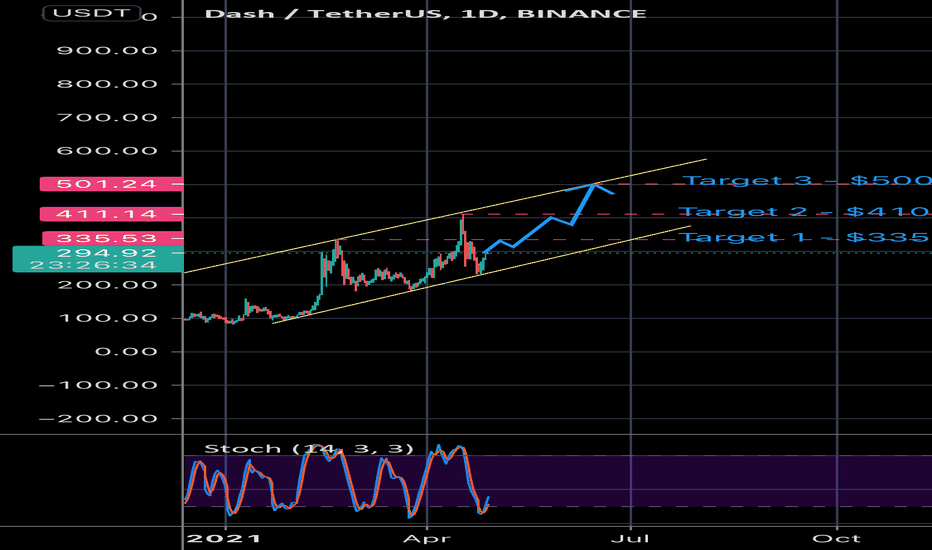Screen dimensions: 932x550
Task: Click the 600.00 price axis label
Action: coord(107,150)
